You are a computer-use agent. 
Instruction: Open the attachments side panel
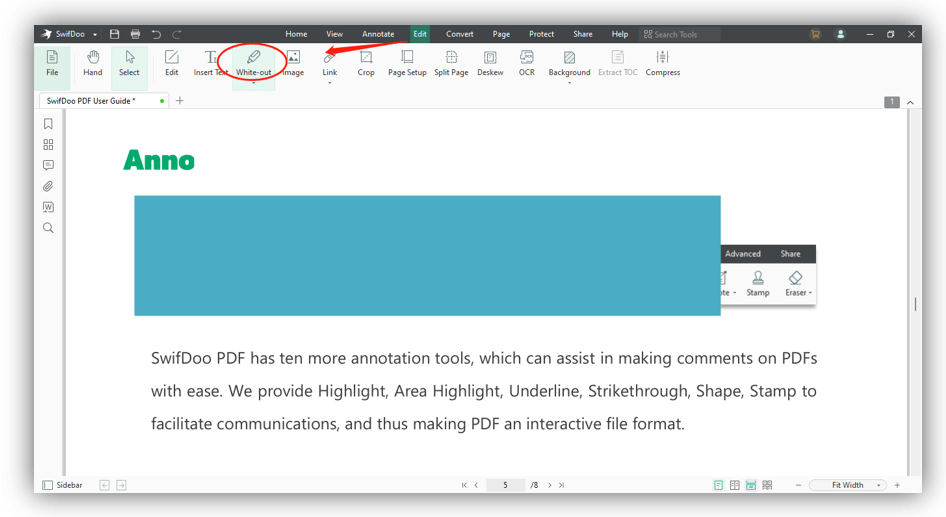(x=48, y=186)
